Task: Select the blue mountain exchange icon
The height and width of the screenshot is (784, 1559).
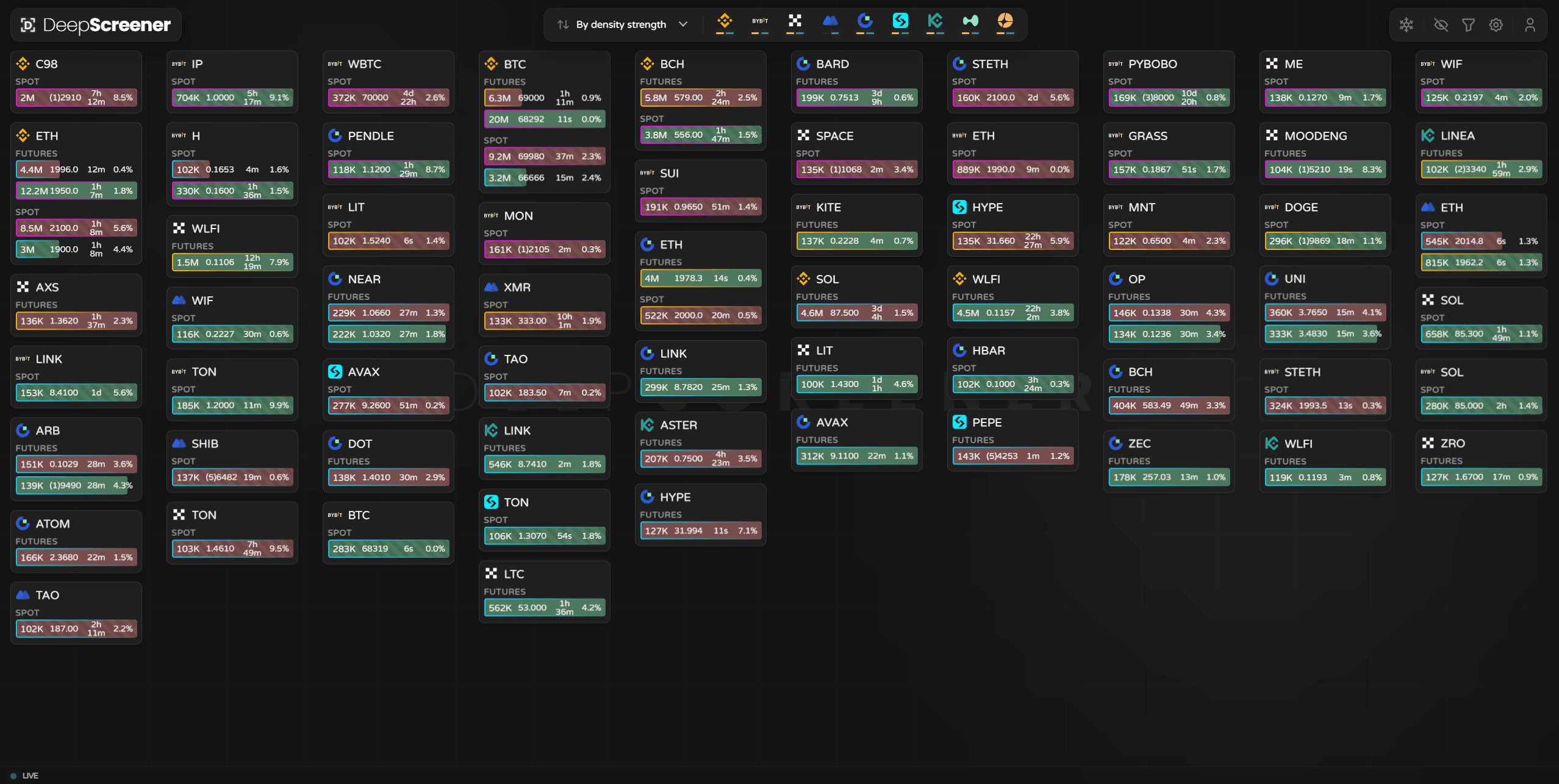Action: tap(830, 21)
